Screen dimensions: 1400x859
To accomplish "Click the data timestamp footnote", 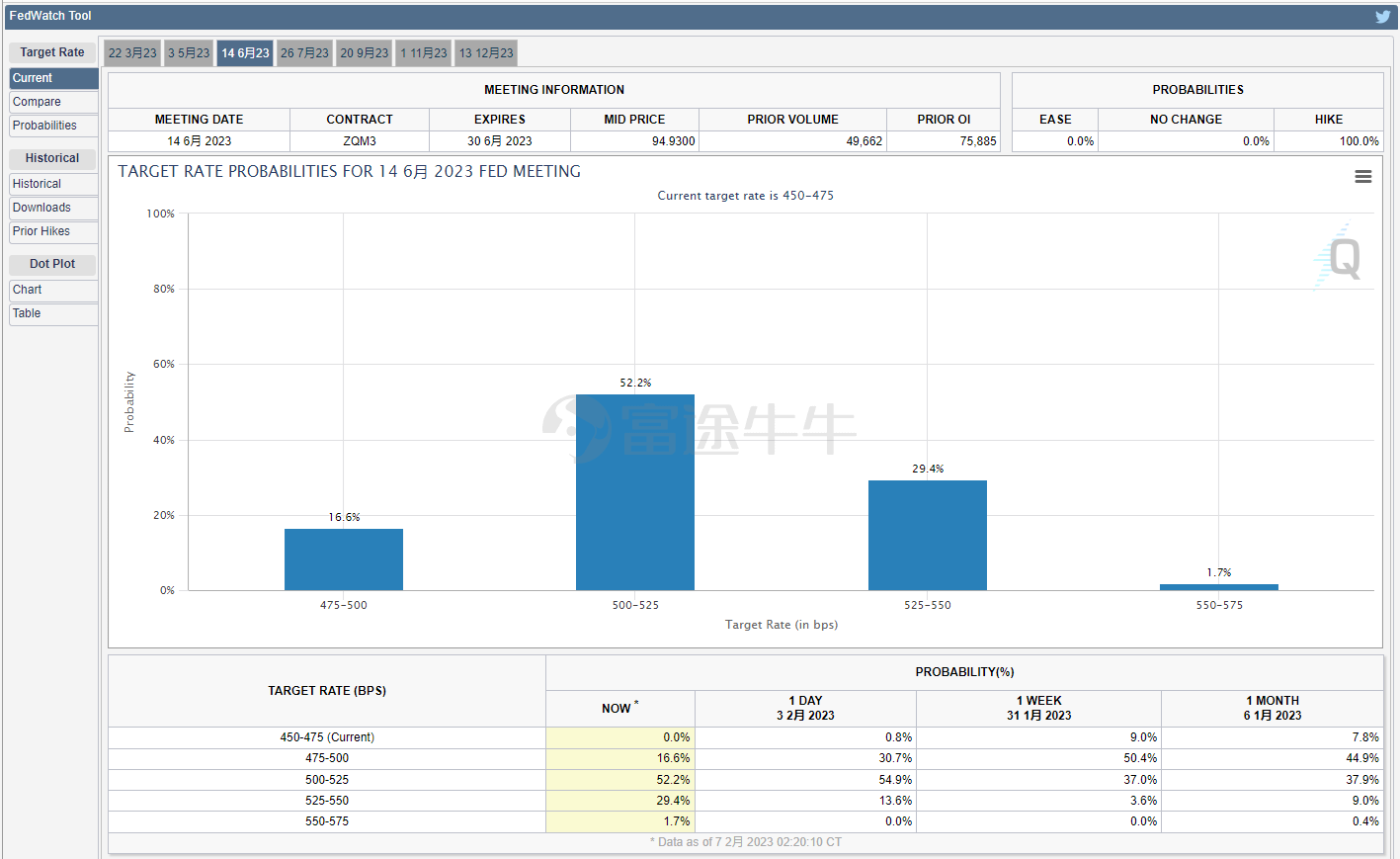I will [x=746, y=842].
